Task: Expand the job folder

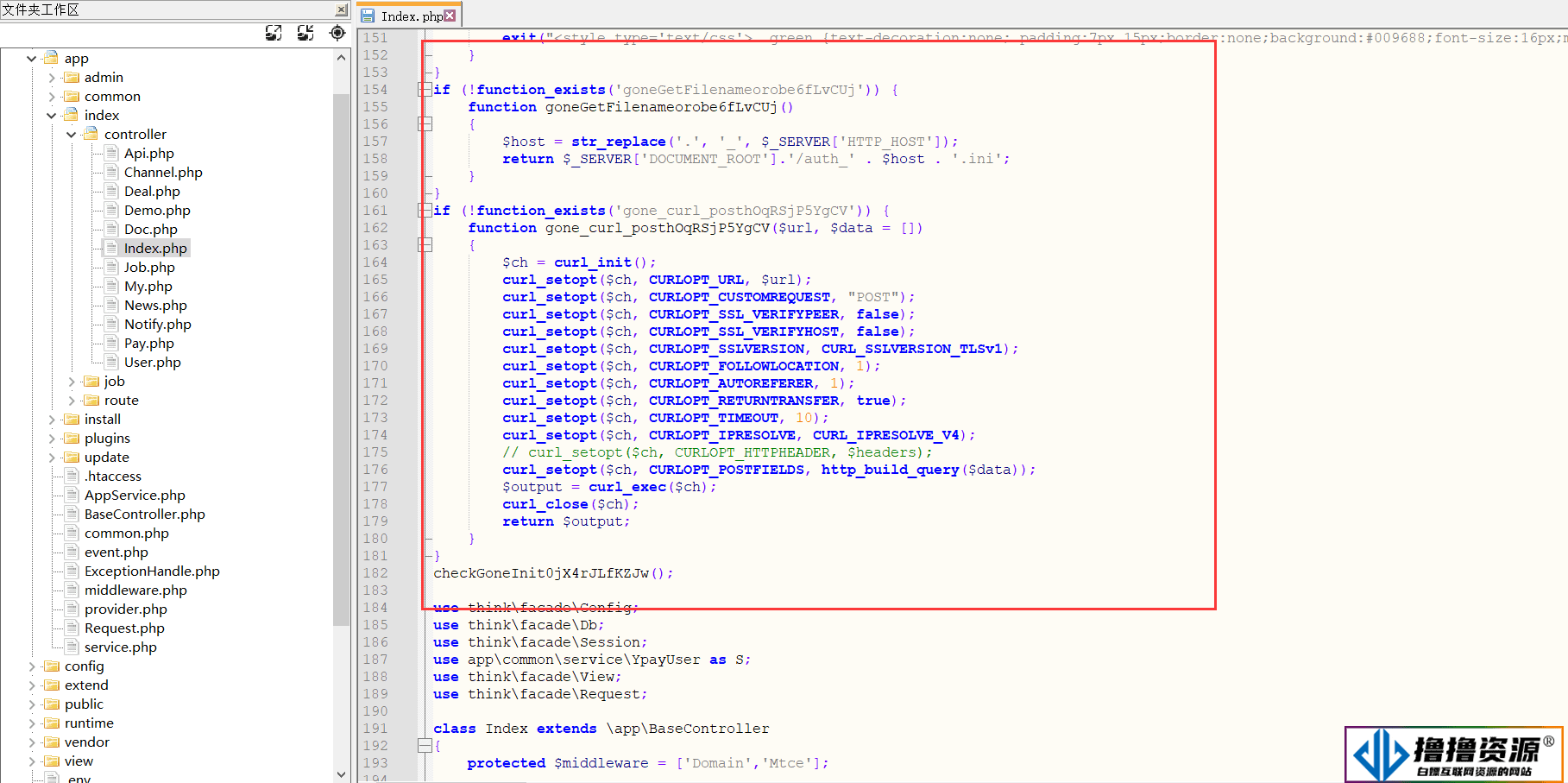Action: pos(72,382)
